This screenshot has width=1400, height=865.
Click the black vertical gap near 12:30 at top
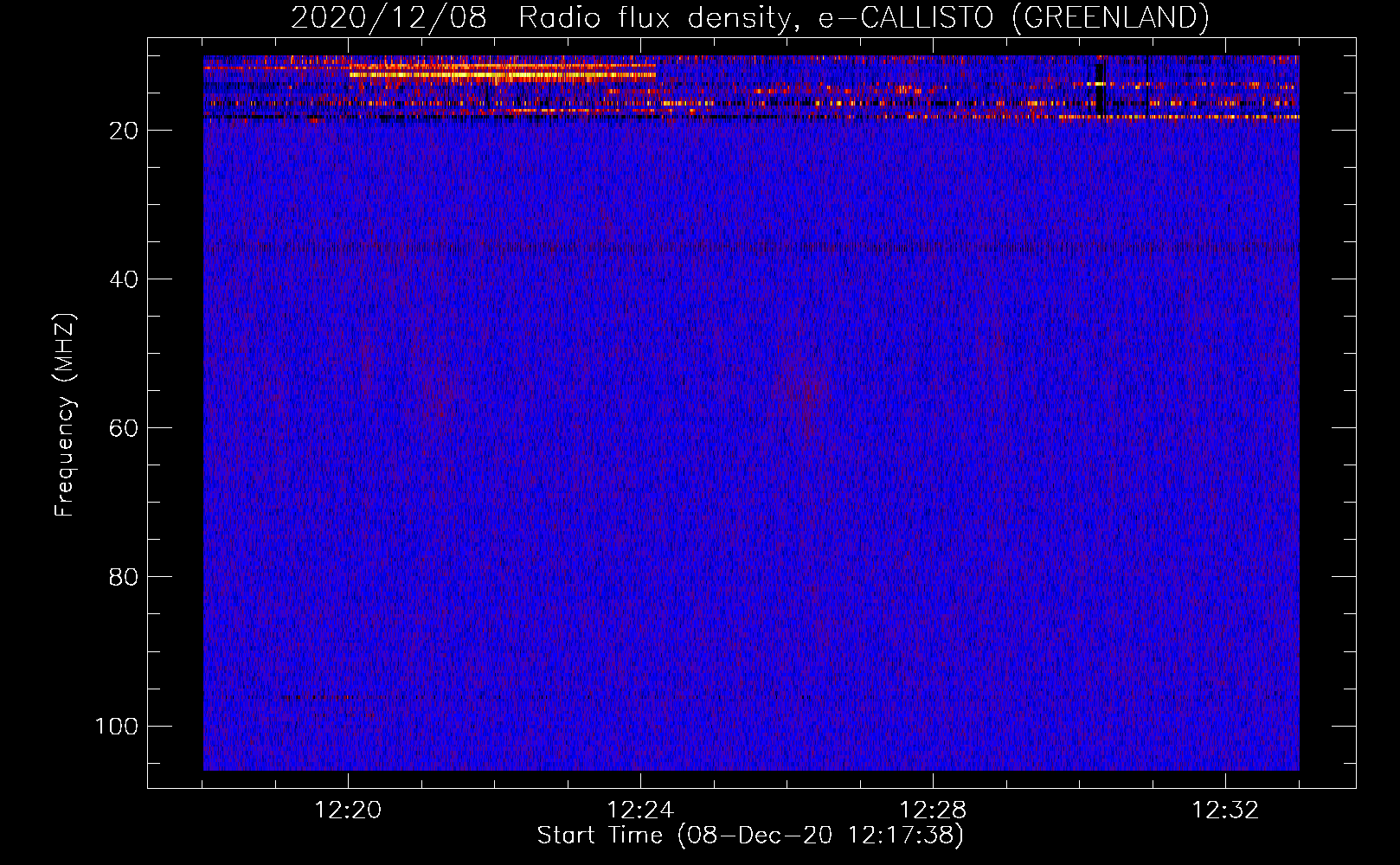[x=1100, y=86]
